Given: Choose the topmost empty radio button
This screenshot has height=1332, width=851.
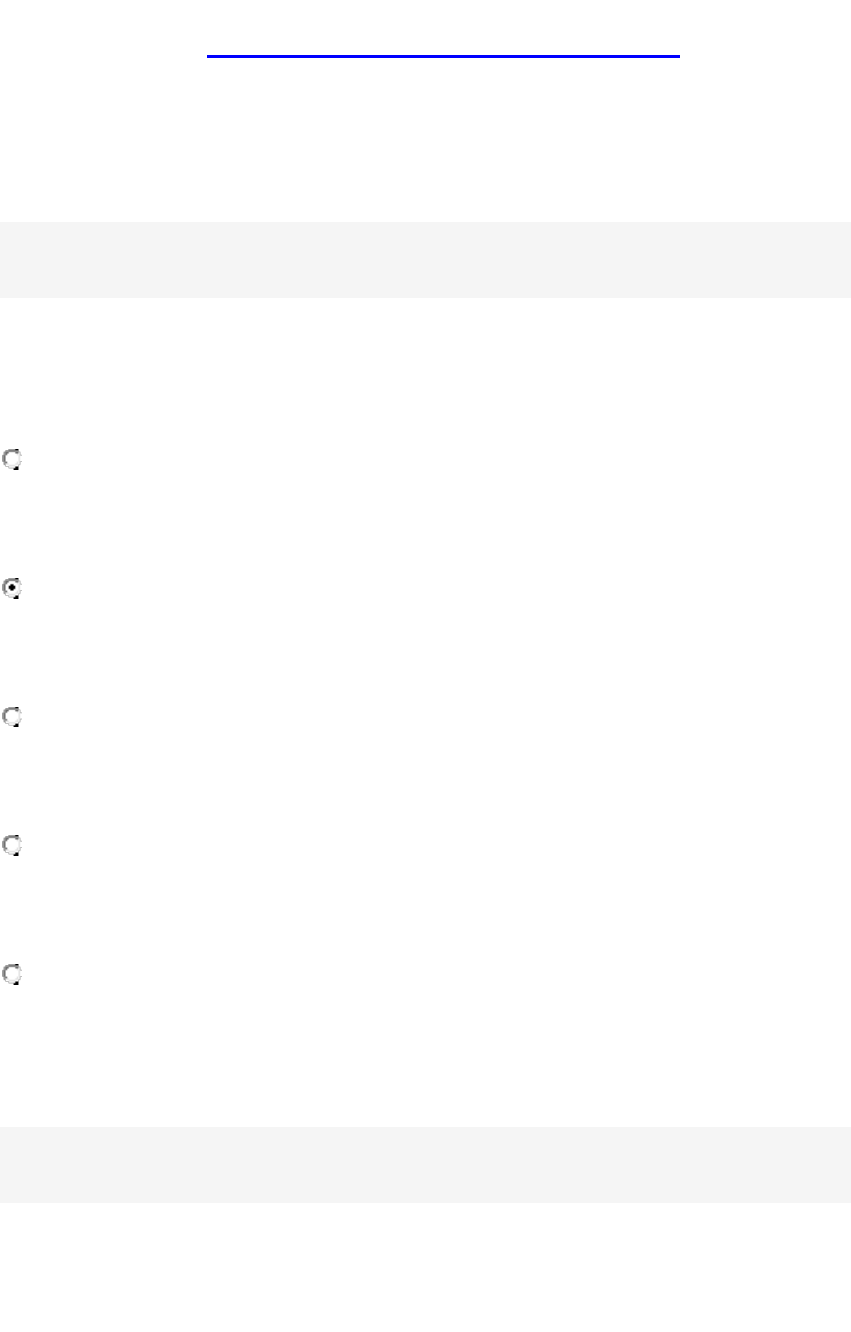Looking at the screenshot, I should tap(12, 460).
